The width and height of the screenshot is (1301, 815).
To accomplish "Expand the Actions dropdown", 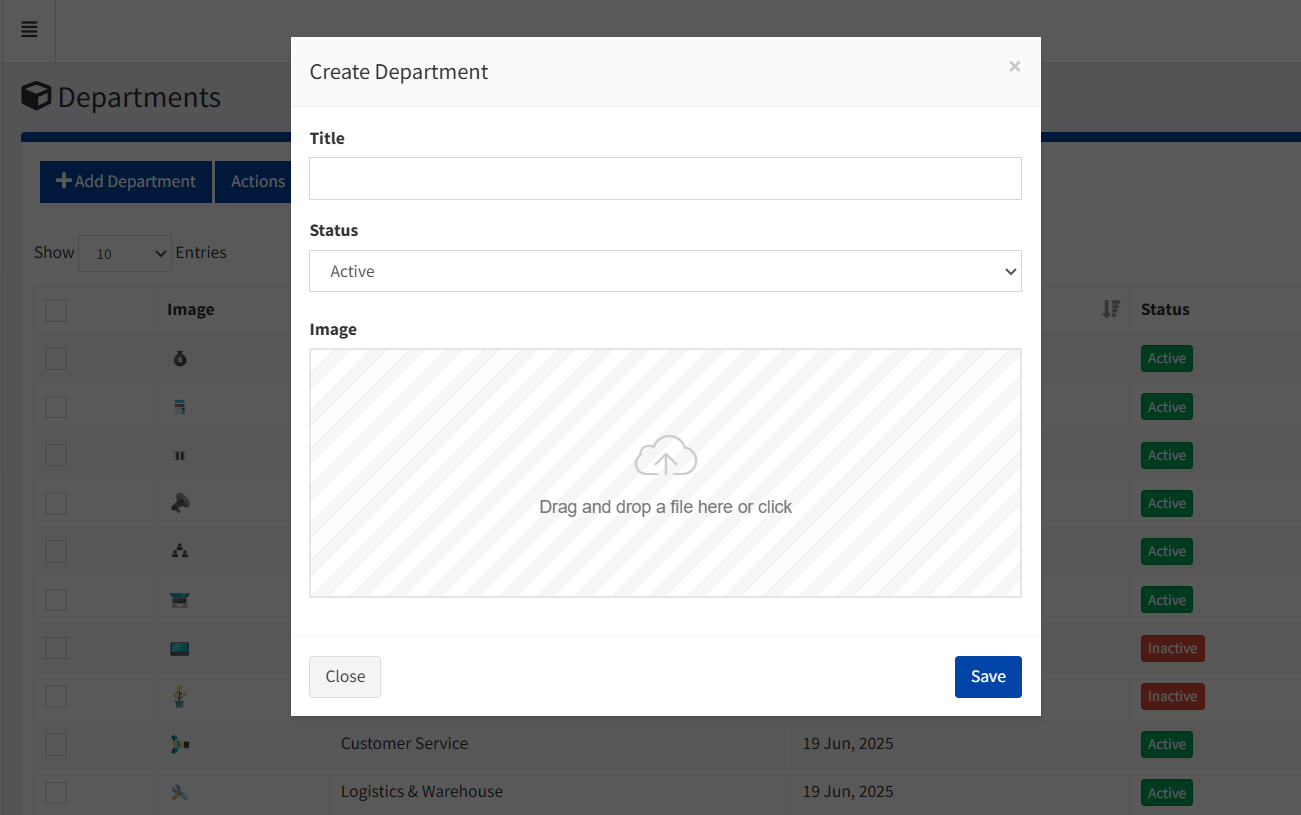I will click(x=256, y=181).
